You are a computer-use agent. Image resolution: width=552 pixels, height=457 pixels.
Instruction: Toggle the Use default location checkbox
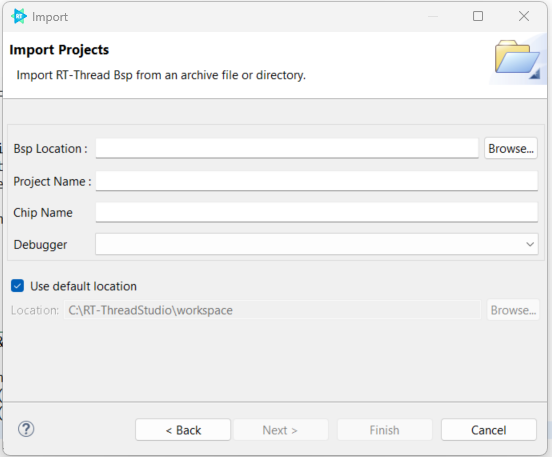pyautogui.click(x=18, y=286)
